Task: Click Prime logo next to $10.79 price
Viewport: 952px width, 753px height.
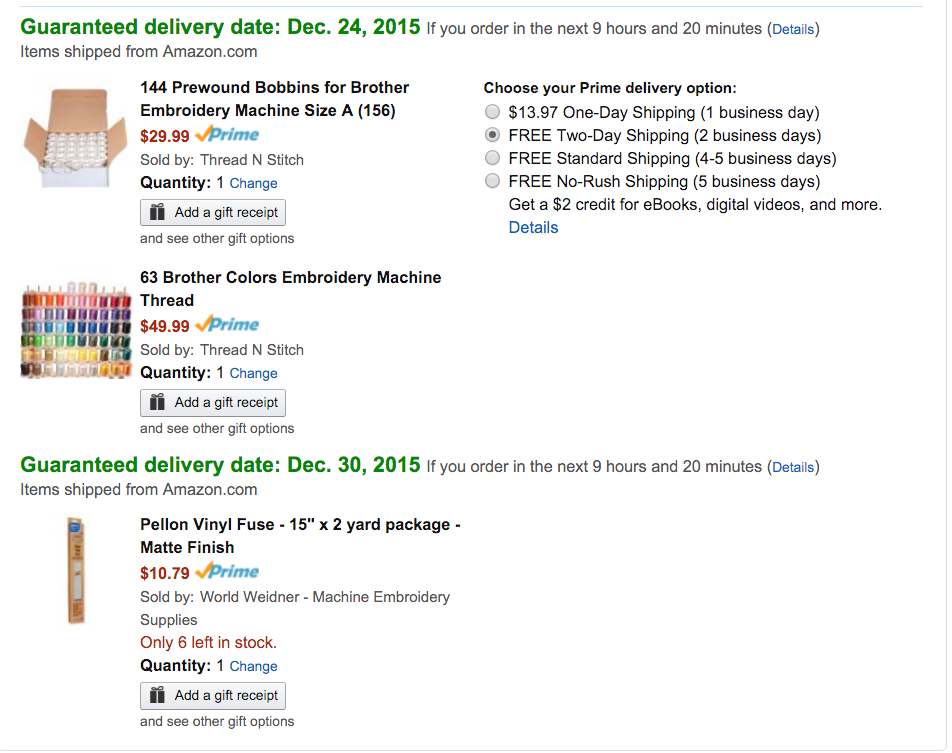Action: tap(228, 572)
